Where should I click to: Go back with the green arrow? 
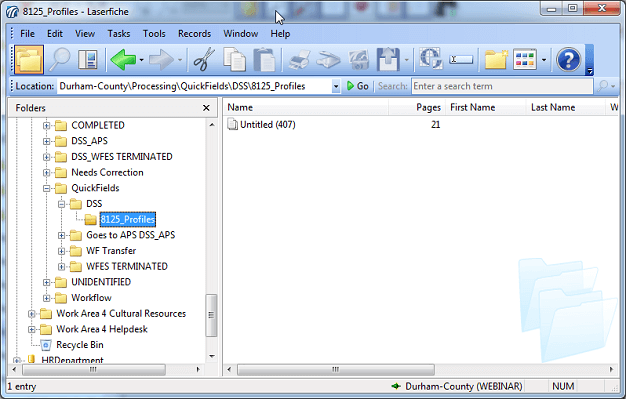123,60
